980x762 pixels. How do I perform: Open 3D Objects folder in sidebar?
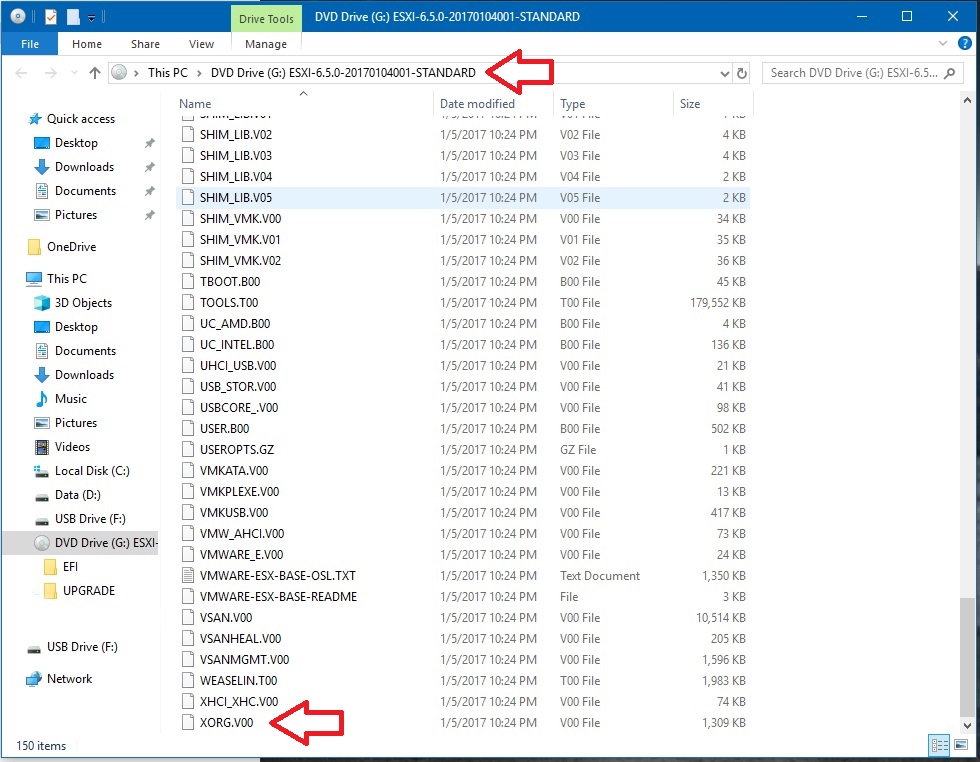[83, 303]
